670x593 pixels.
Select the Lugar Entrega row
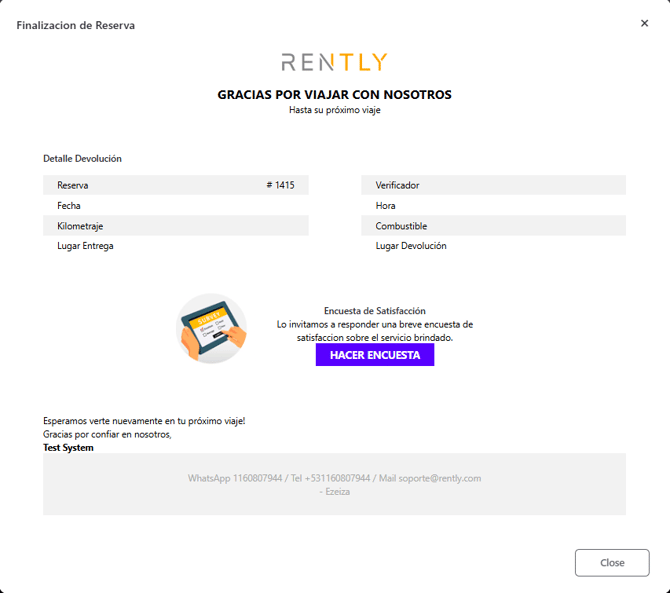[x=175, y=246]
